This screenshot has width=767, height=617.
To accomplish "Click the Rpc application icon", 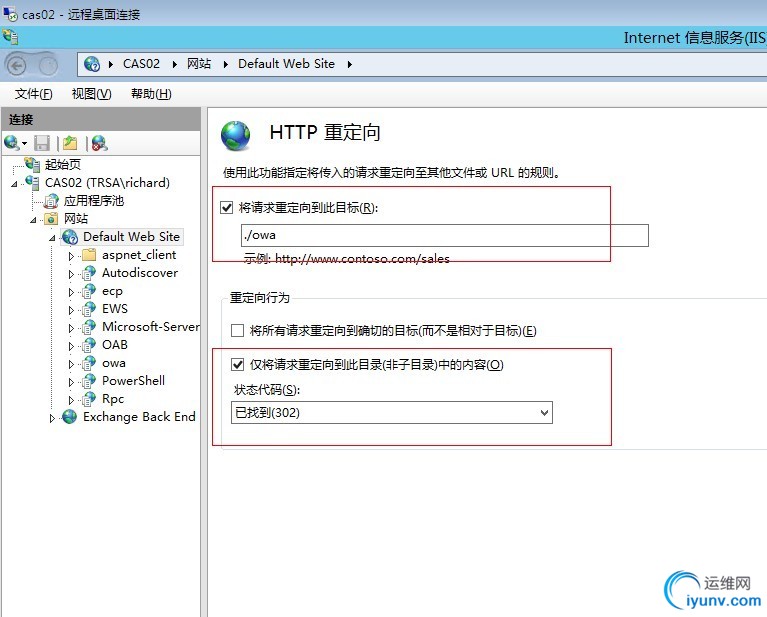I will coord(89,399).
